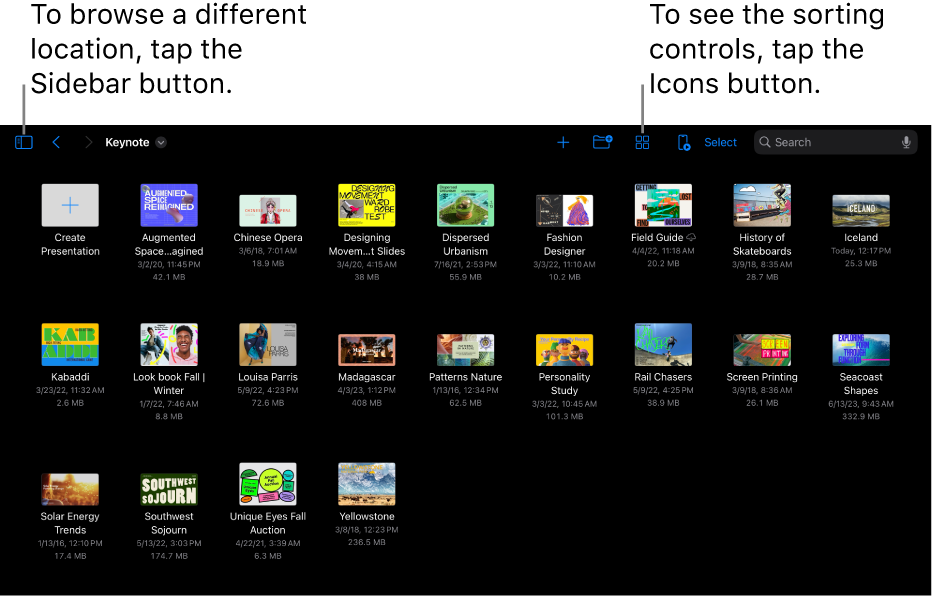This screenshot has width=934, height=596.
Task: Tap the 'Chinese Opera' file name
Action: coord(268,238)
